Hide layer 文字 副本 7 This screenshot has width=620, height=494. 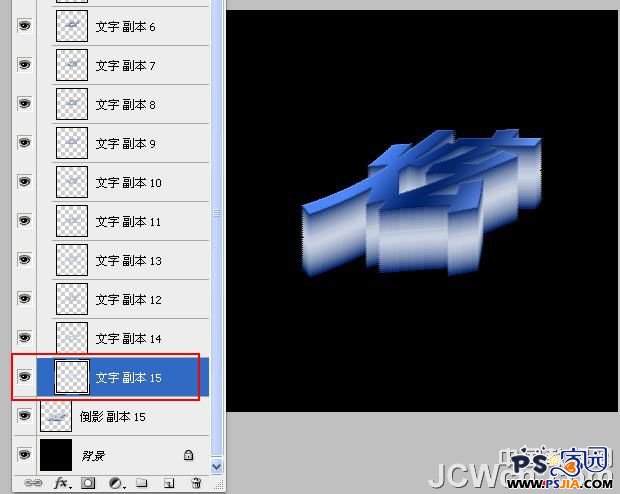(25, 64)
